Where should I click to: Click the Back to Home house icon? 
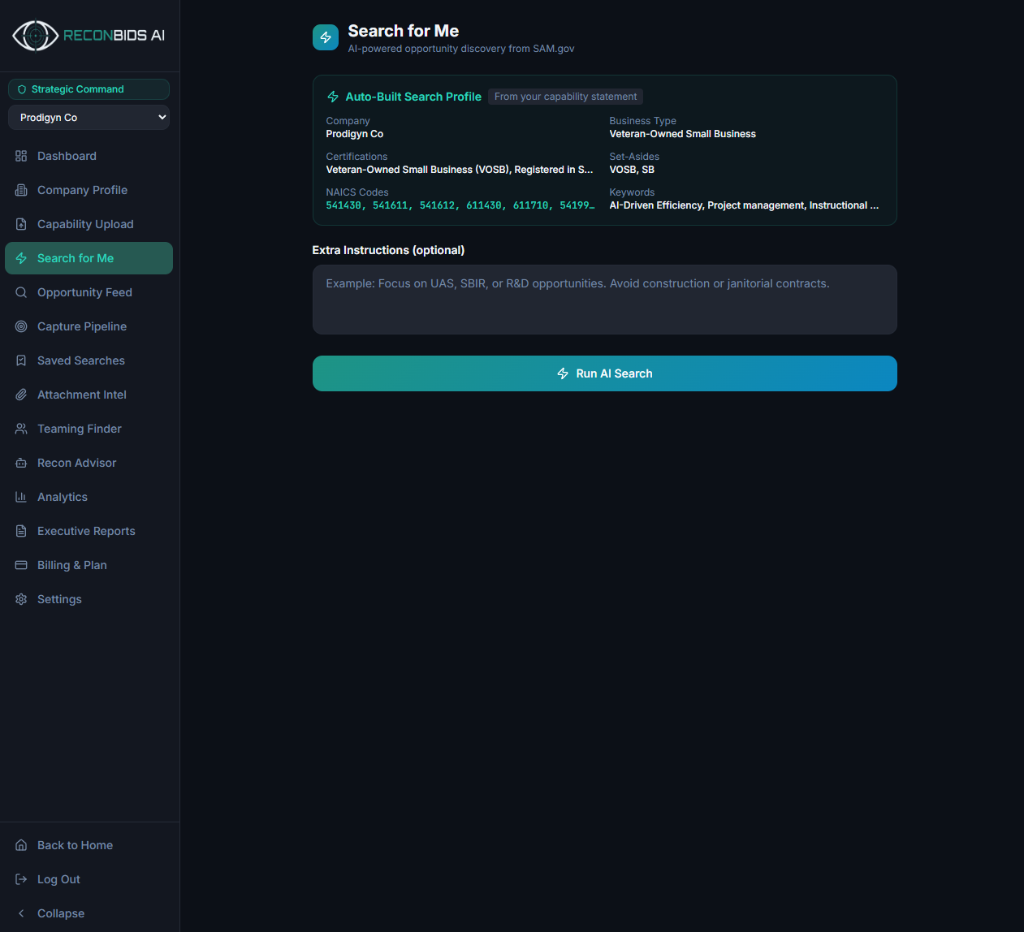pos(21,845)
